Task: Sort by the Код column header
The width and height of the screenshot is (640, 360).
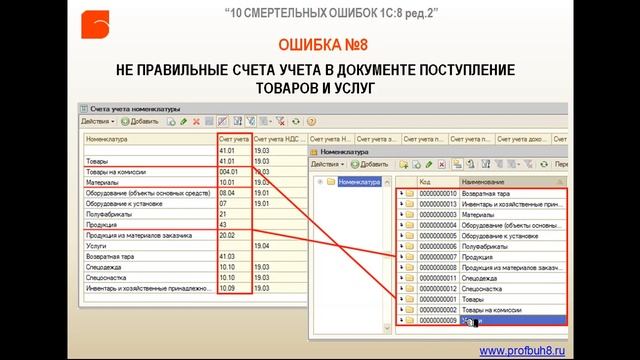Action: coord(438,182)
